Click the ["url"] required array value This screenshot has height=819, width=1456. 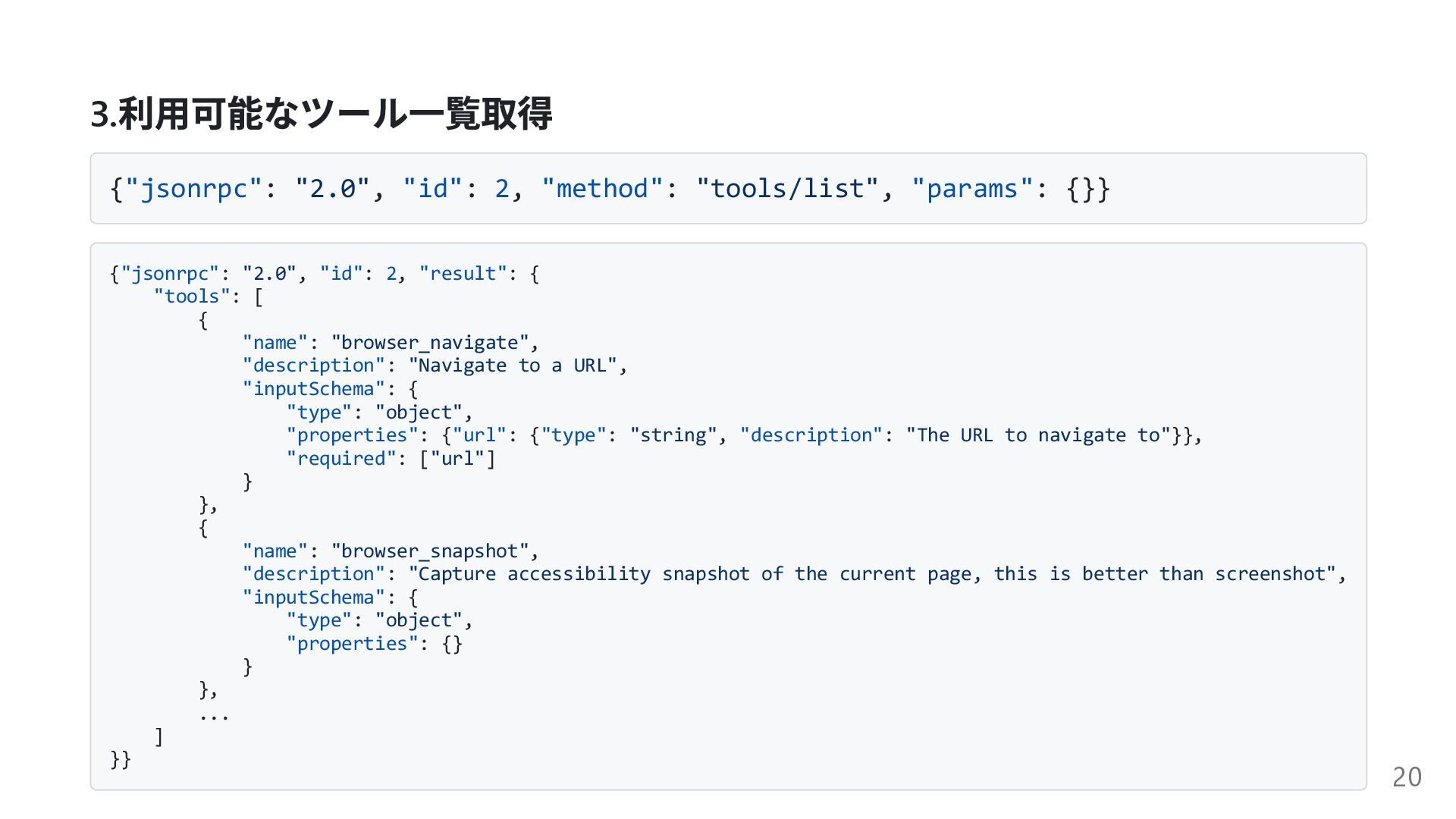(x=457, y=459)
